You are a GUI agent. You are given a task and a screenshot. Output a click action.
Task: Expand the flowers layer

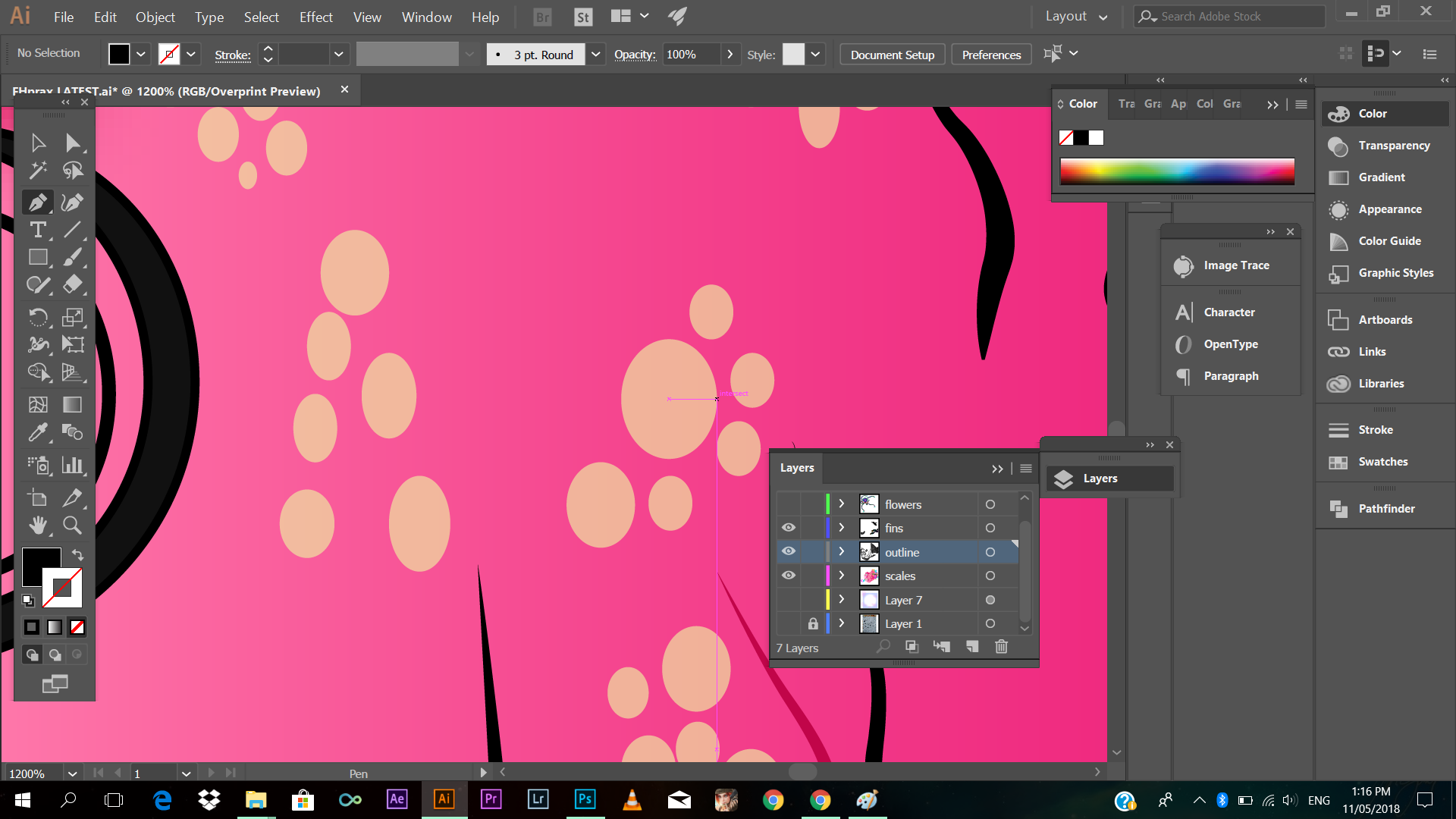click(x=841, y=504)
